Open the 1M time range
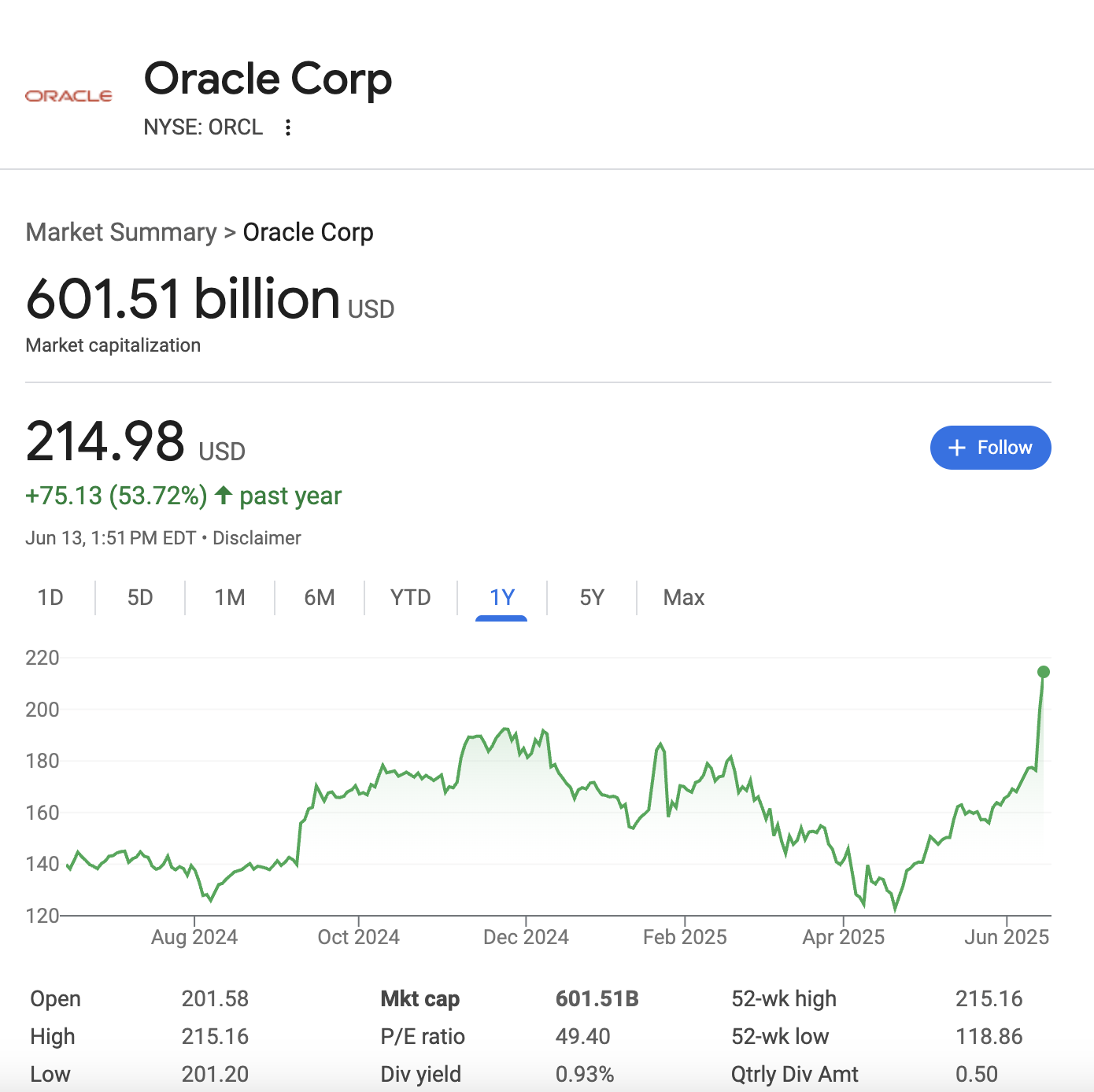Viewport: 1094px width, 1092px height. [229, 597]
